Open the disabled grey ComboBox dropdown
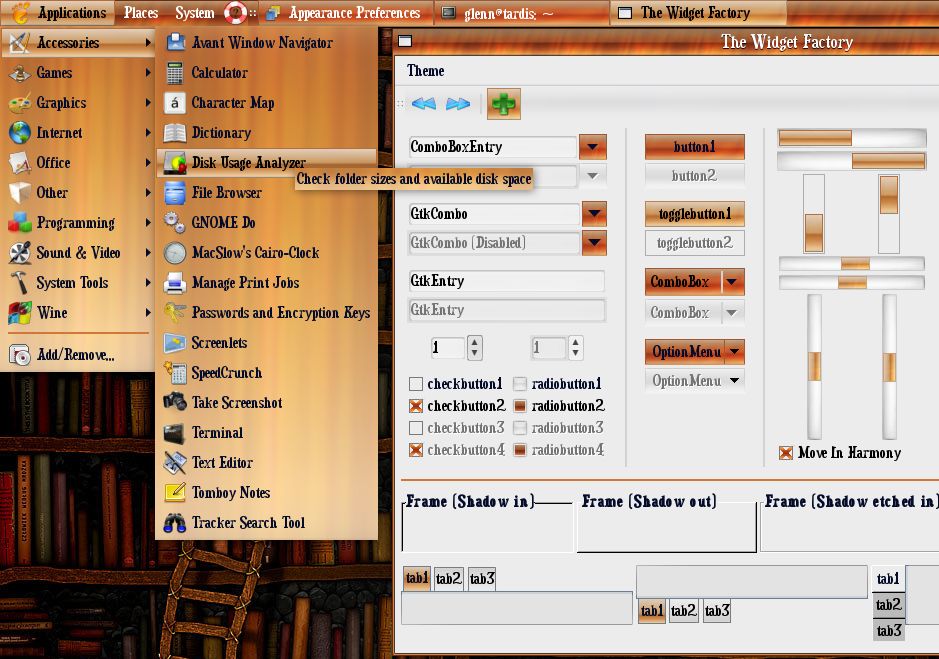 695,312
